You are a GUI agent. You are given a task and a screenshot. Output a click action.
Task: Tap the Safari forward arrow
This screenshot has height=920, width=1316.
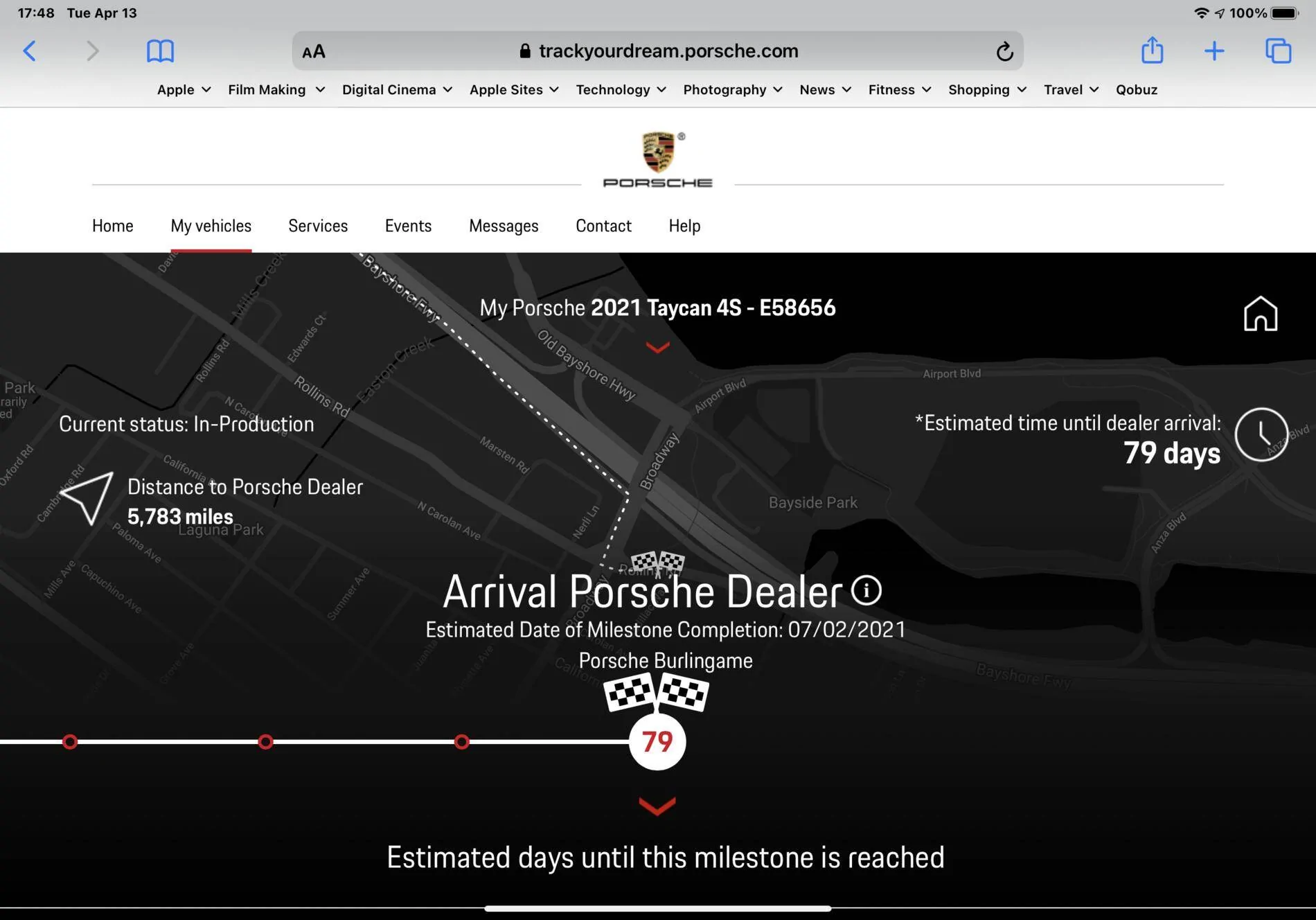point(93,51)
